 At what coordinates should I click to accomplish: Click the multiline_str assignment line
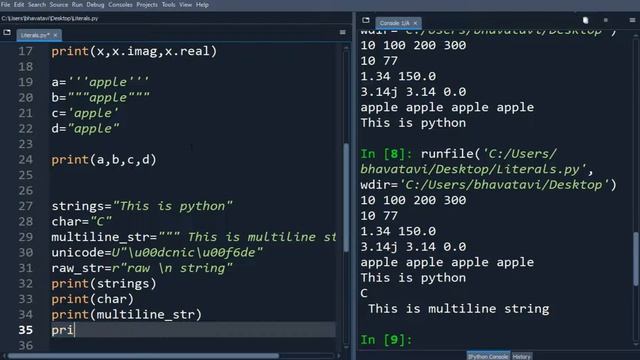click(x=193, y=237)
